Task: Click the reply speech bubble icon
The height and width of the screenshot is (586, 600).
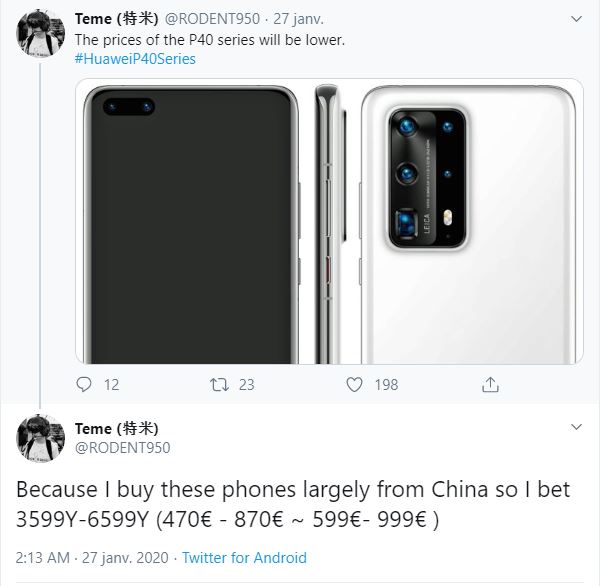Action: click(84, 384)
